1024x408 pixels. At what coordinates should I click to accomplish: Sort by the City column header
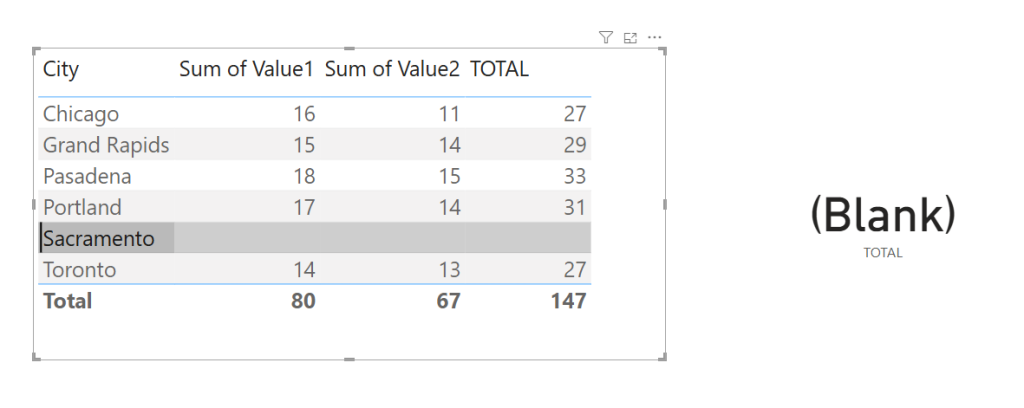[x=61, y=69]
